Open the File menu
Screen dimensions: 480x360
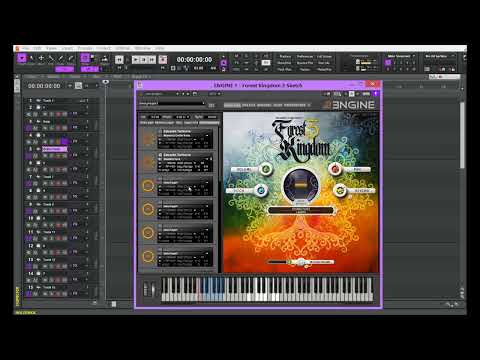[x=26, y=48]
